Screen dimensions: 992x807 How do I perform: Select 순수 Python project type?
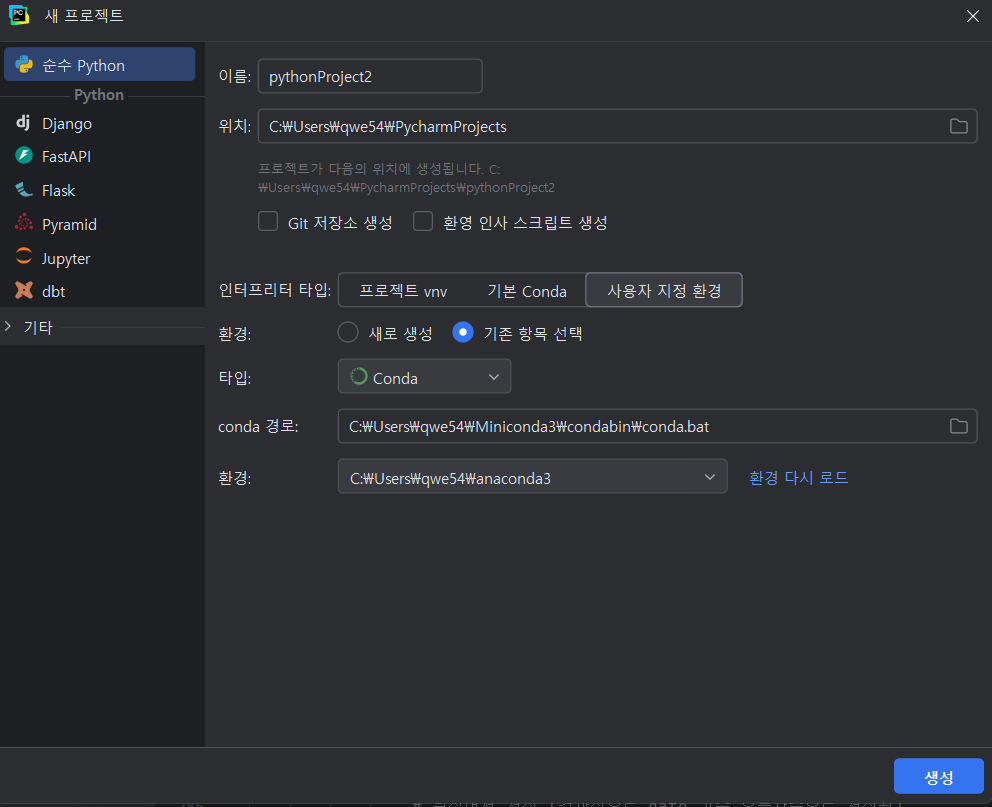tap(99, 65)
